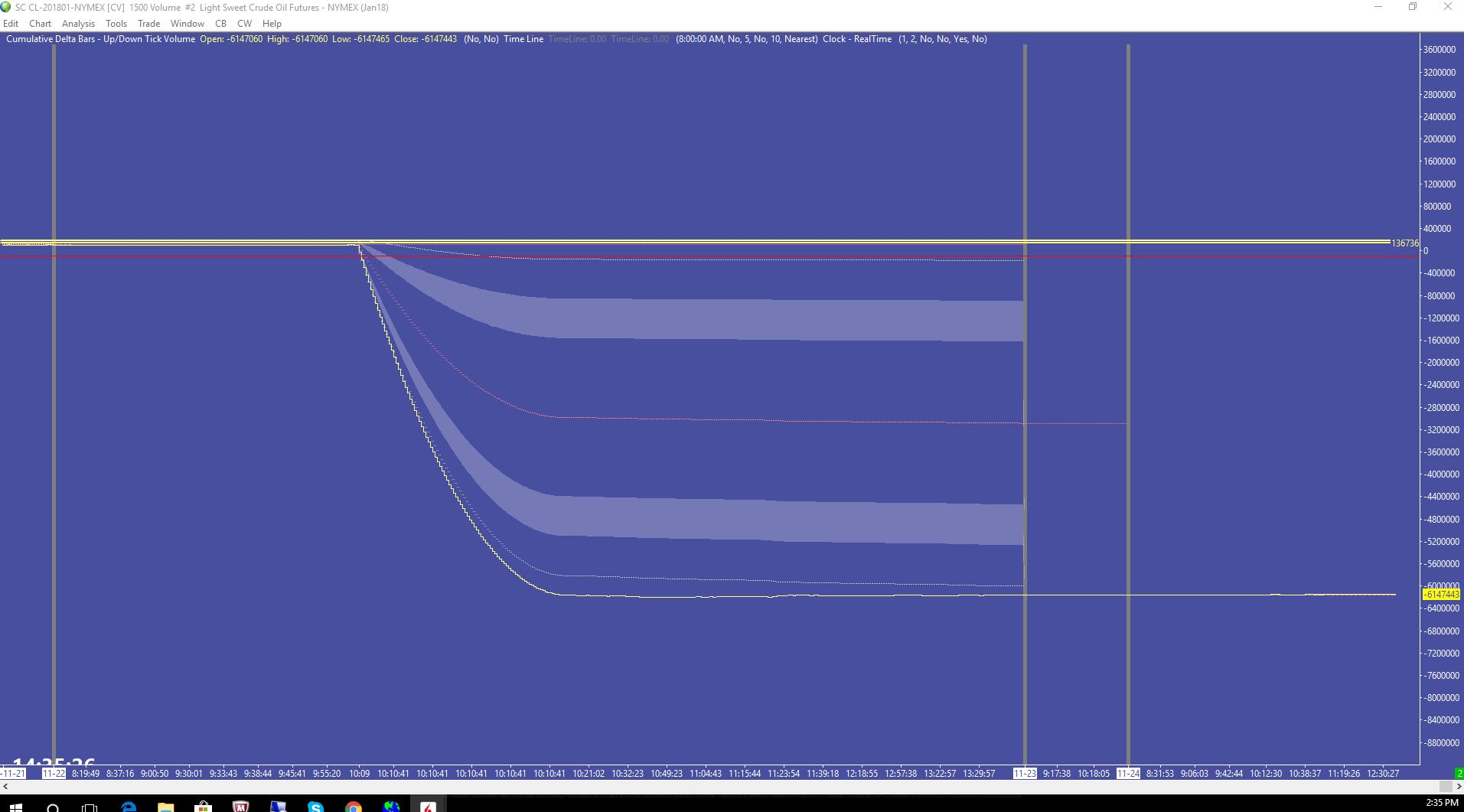
Task: Open Microsoft Store from taskbar
Action: coord(203,807)
